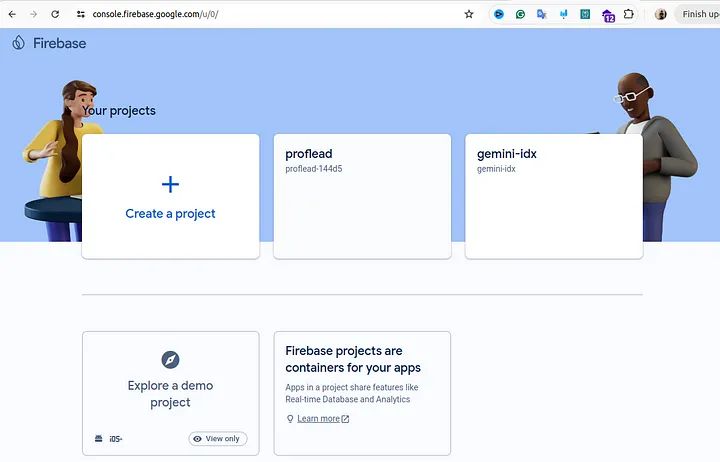The width and height of the screenshot is (720, 462).
Task: Reload the page with the refresh icon
Action: tap(55, 14)
